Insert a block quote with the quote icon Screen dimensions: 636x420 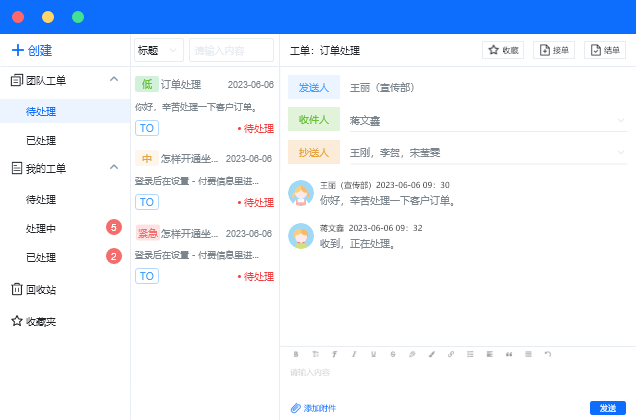click(509, 354)
